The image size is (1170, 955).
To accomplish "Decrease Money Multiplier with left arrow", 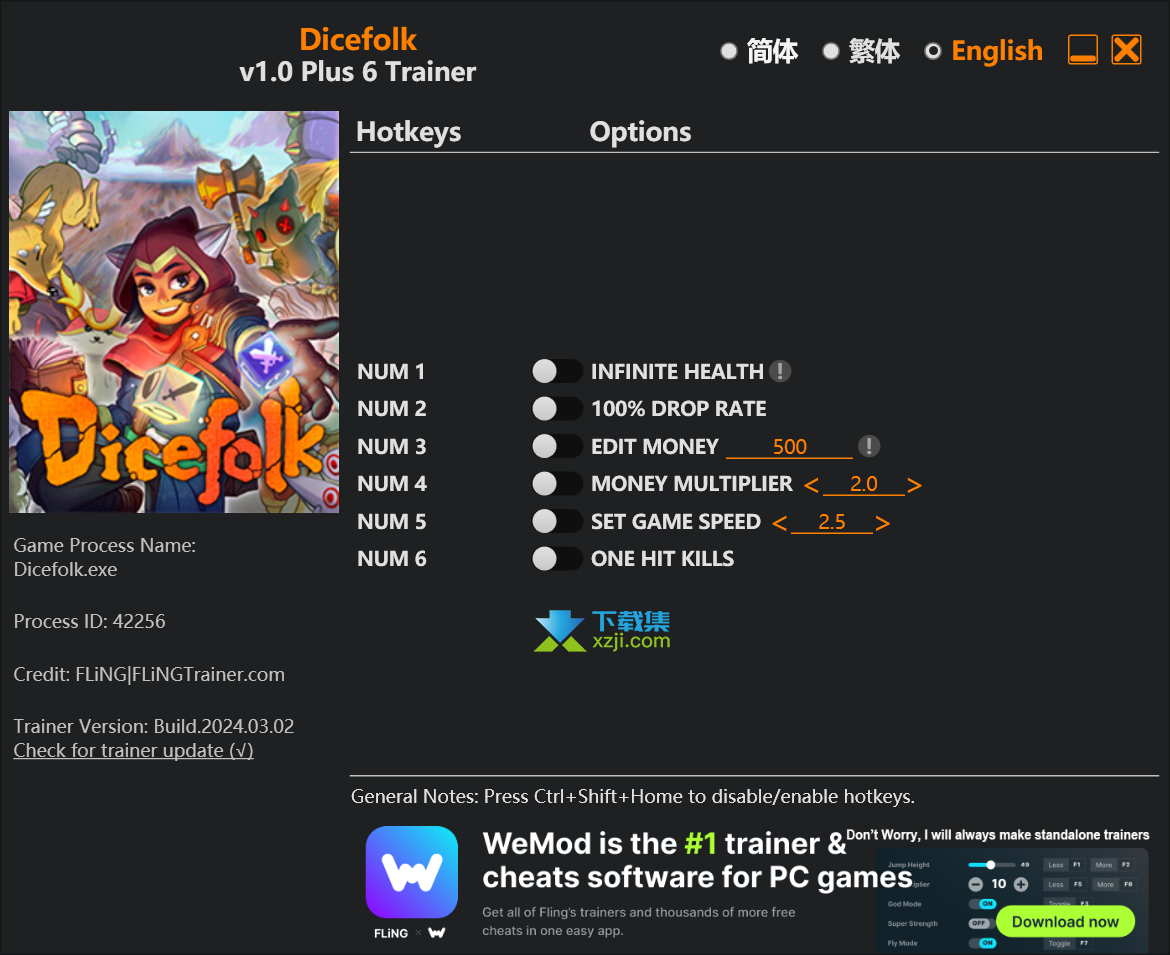I will [812, 485].
